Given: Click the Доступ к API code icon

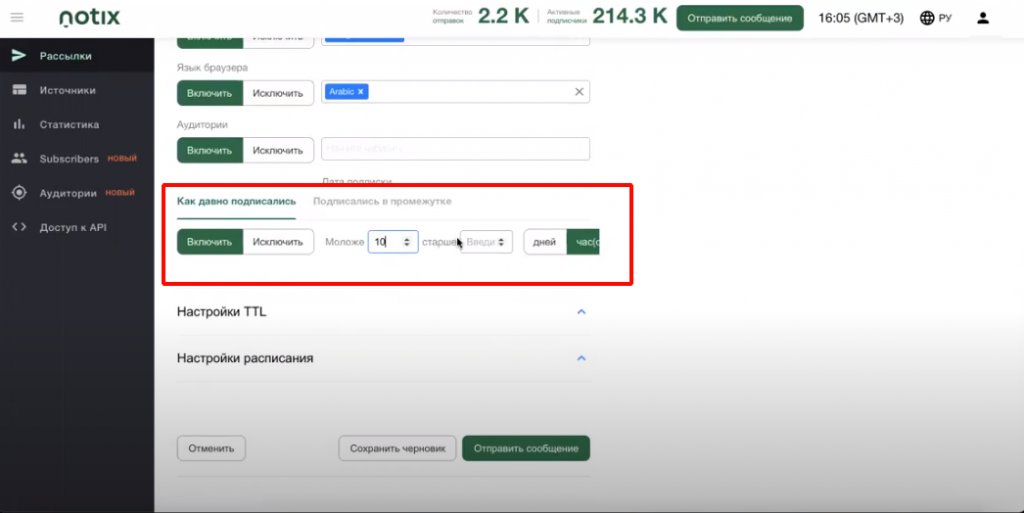Looking at the screenshot, I should pyautogui.click(x=18, y=227).
